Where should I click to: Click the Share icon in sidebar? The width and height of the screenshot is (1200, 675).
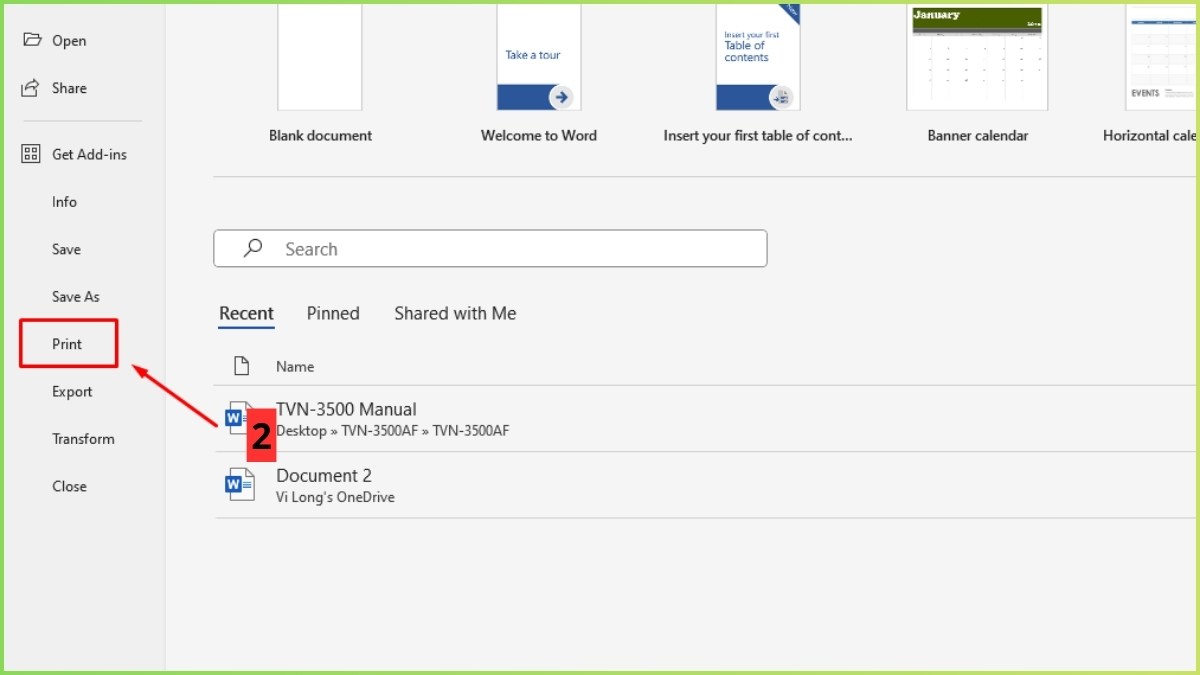tap(31, 88)
